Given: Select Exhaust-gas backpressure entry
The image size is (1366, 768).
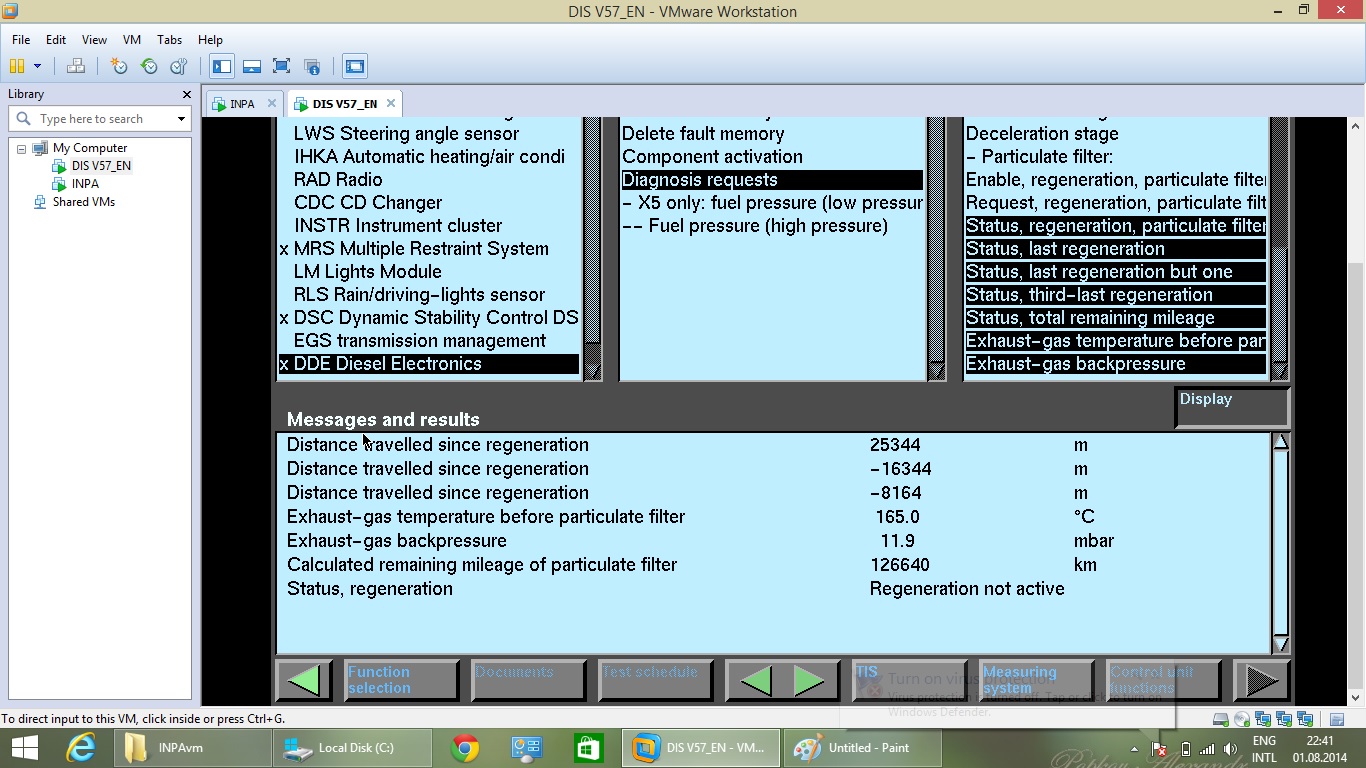Looking at the screenshot, I should 1116,364.
